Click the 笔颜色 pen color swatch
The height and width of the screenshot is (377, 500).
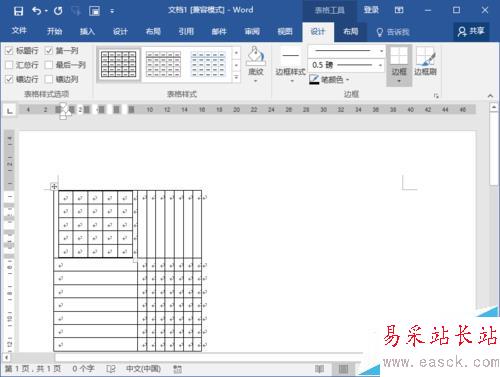coord(314,79)
